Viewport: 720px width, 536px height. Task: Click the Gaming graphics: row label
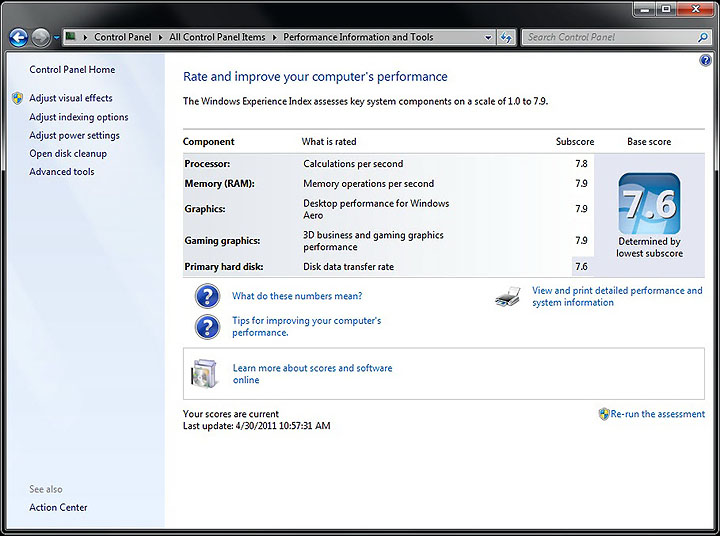(x=222, y=241)
